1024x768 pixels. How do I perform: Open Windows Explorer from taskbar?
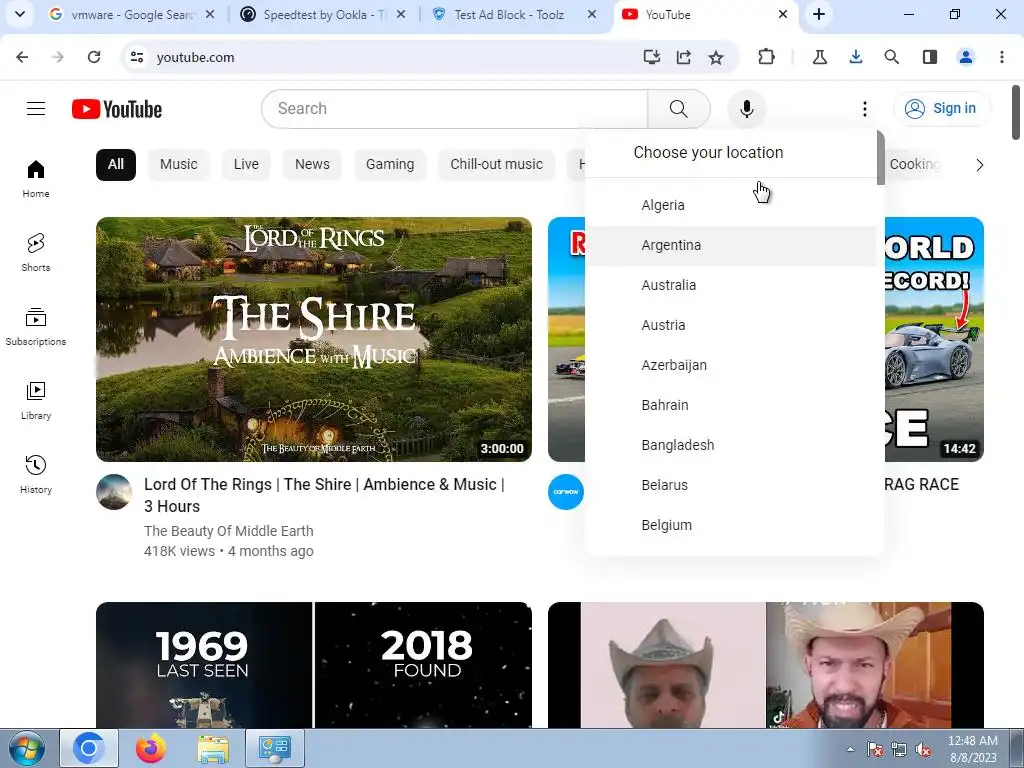click(214, 748)
